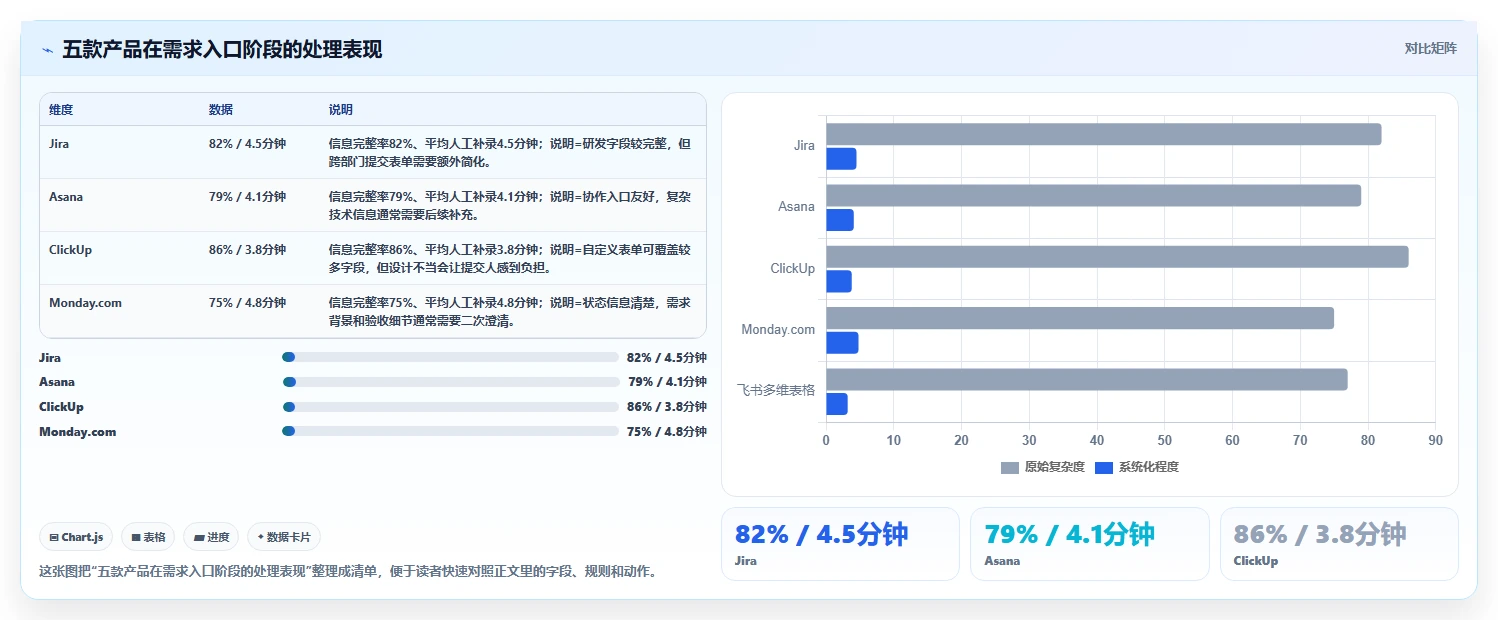Click the ClickUp label in the progress list
The image size is (1498, 620).
pos(61,407)
